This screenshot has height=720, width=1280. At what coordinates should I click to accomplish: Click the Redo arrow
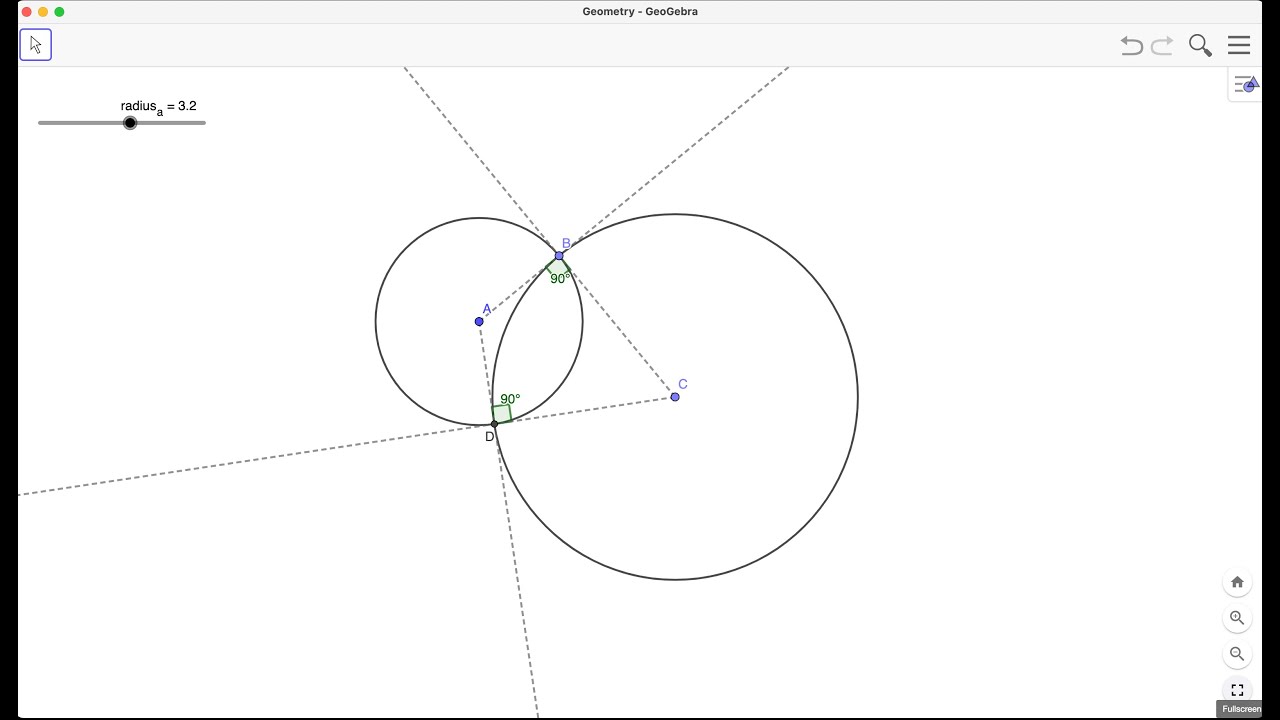click(x=1162, y=45)
